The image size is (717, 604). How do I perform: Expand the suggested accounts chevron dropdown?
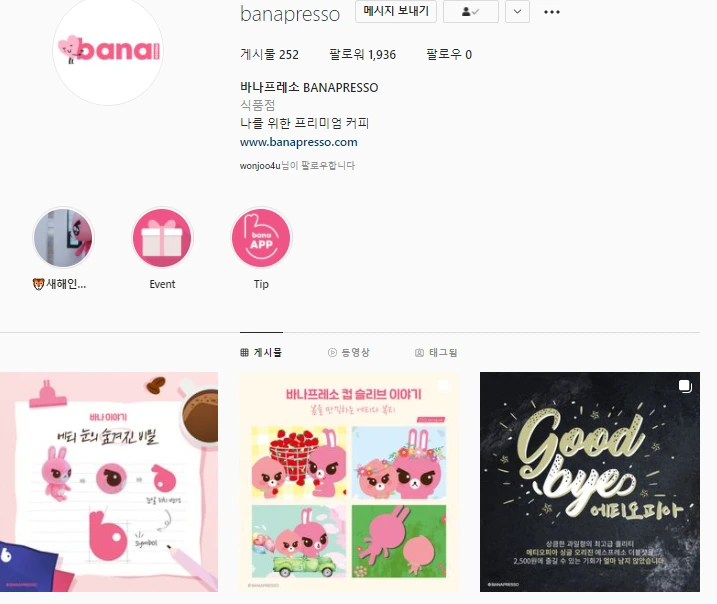[x=517, y=11]
